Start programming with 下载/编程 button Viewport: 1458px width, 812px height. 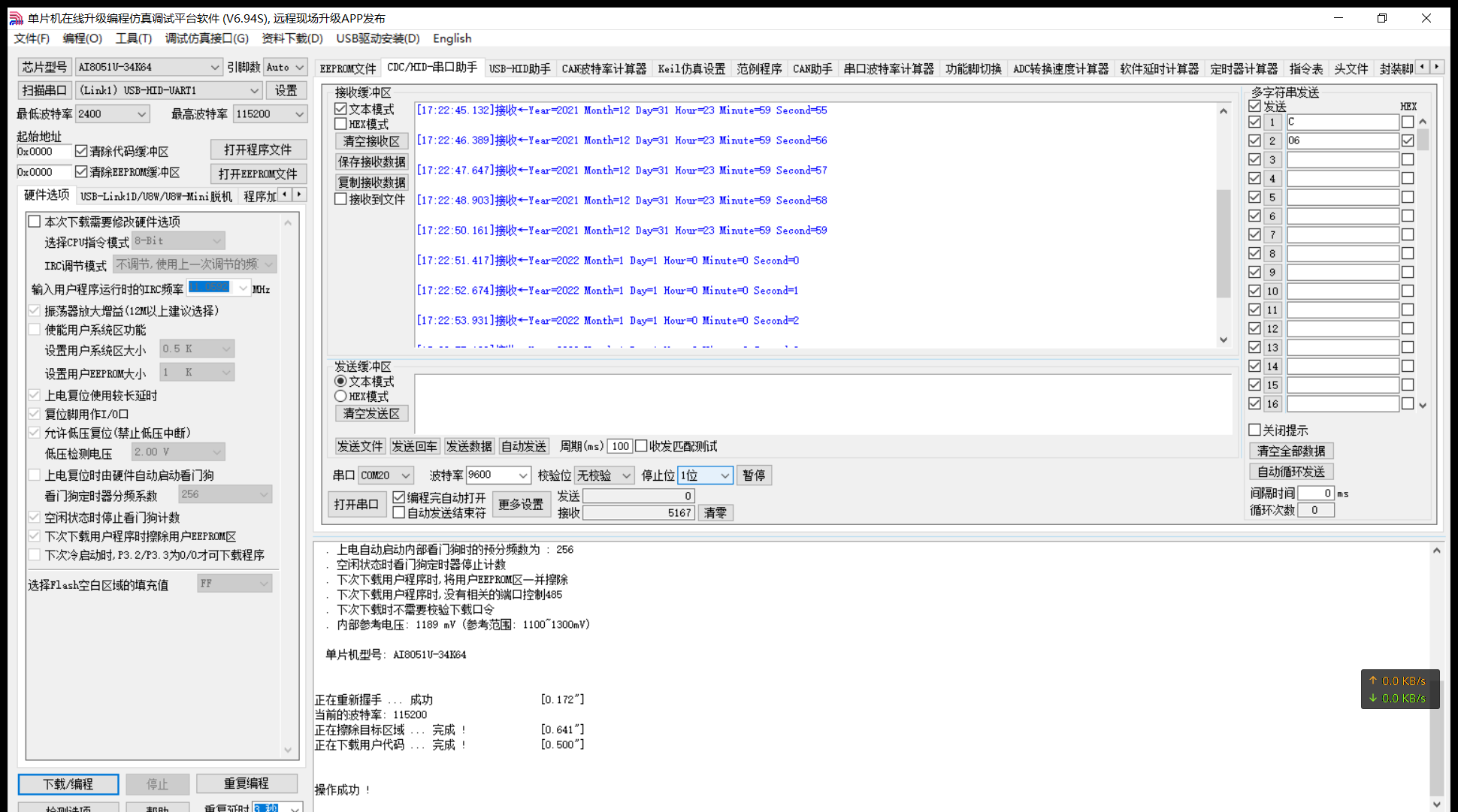click(x=68, y=784)
